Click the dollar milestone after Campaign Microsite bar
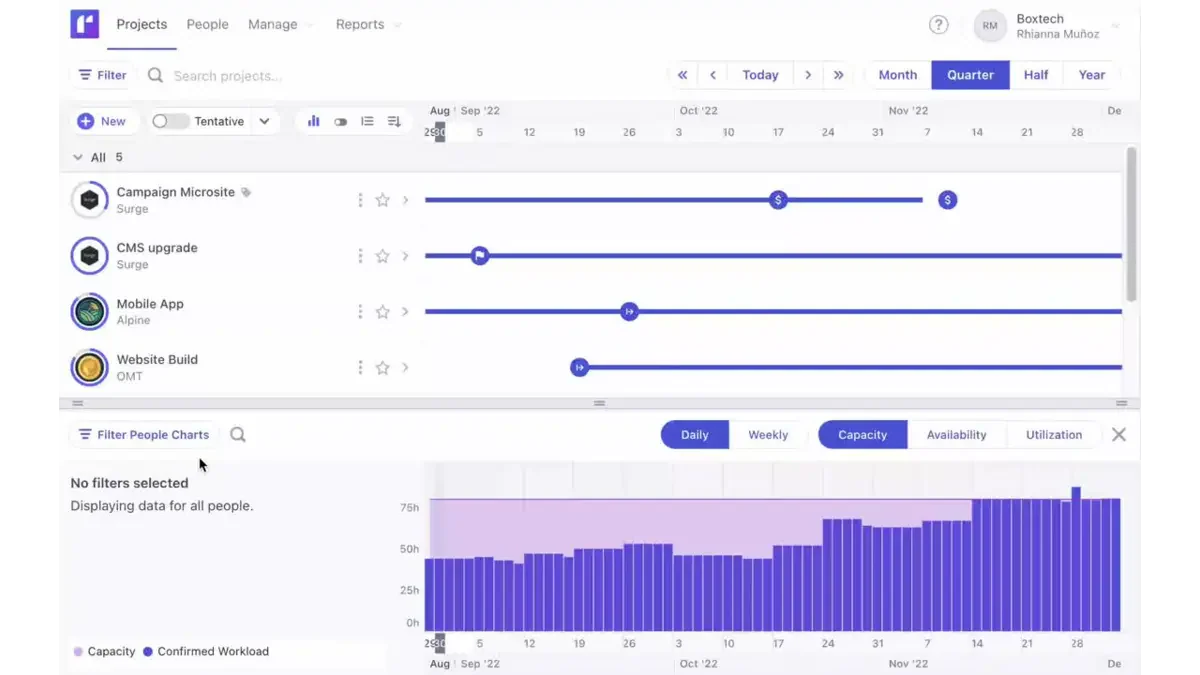 947,200
